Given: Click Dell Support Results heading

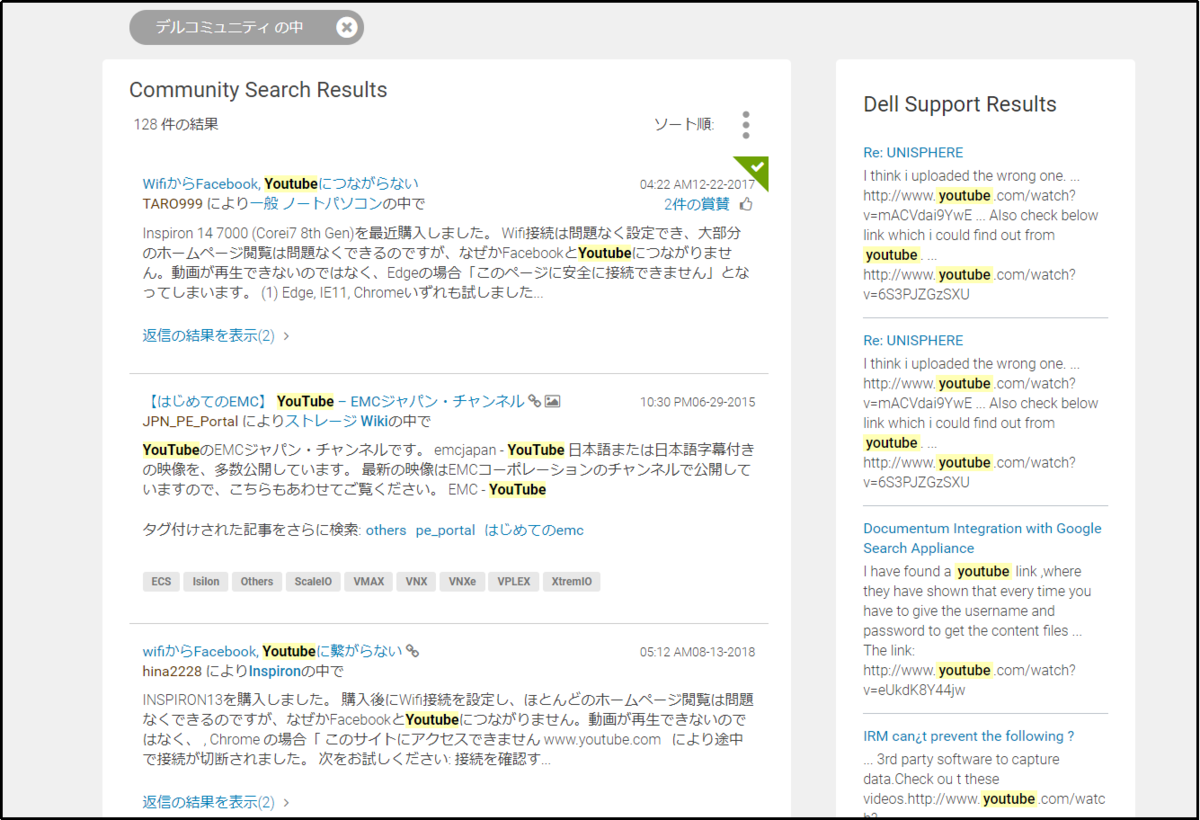Looking at the screenshot, I should (x=960, y=104).
